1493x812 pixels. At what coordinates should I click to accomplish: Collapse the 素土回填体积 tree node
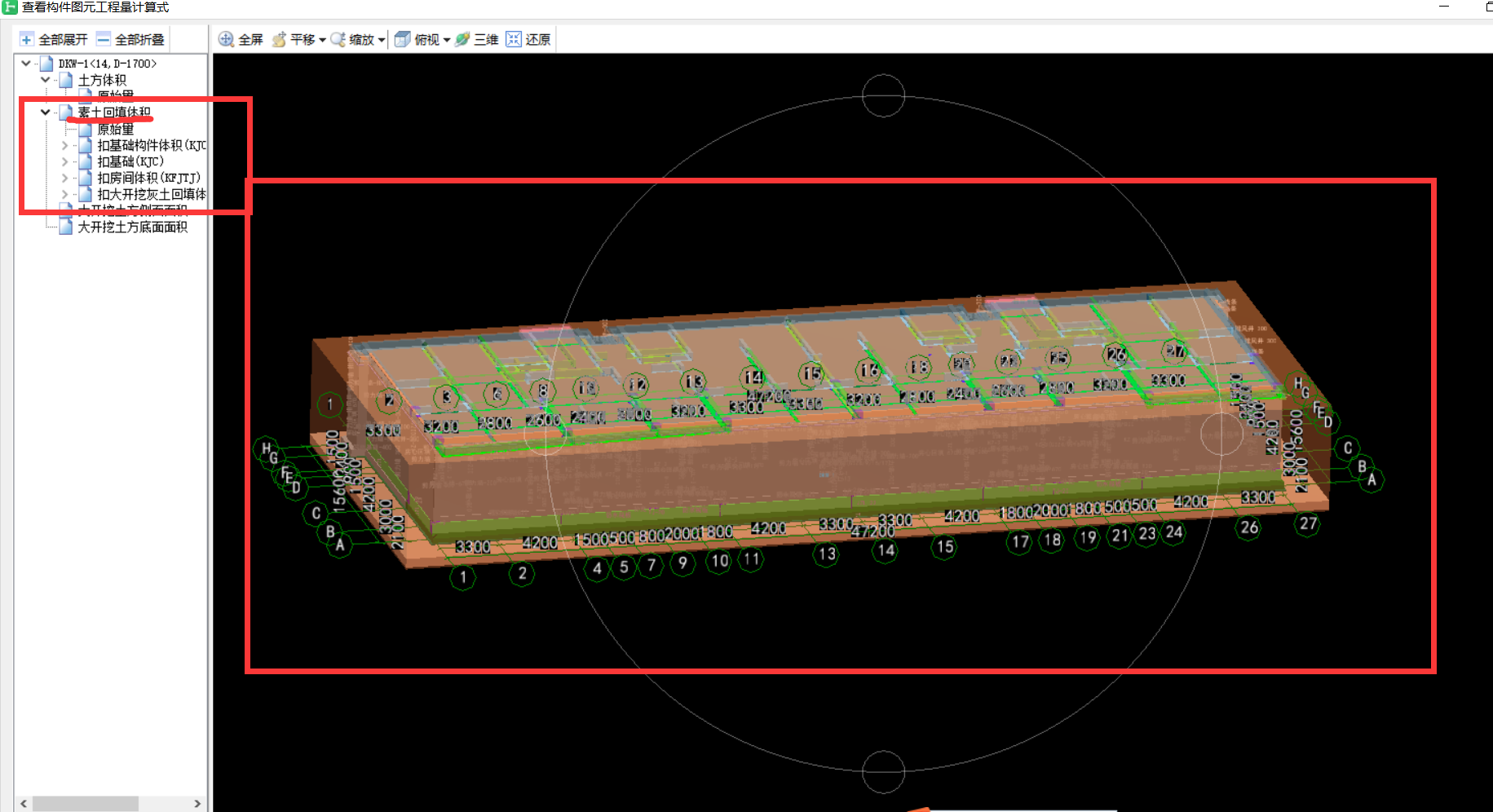[x=46, y=112]
